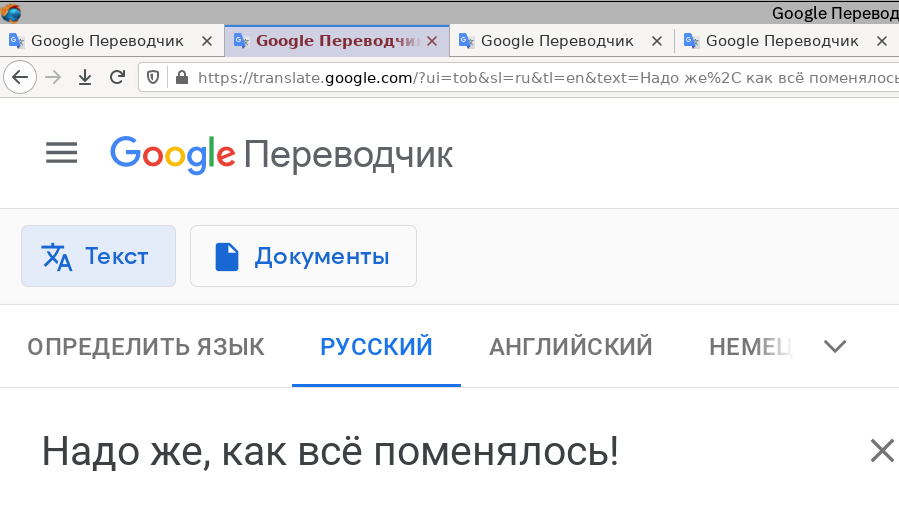Clear source text with the X
This screenshot has height=529, width=899.
[x=882, y=450]
